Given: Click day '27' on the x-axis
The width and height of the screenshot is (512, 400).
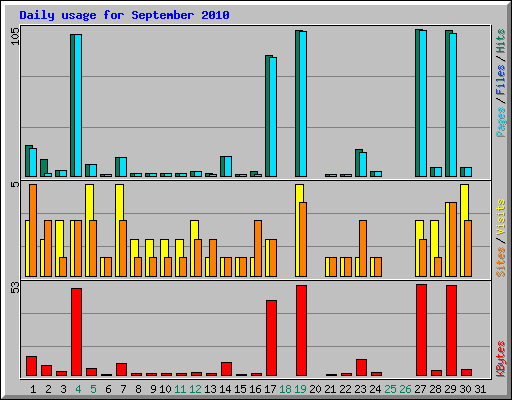Looking at the screenshot, I should pyautogui.click(x=421, y=389).
